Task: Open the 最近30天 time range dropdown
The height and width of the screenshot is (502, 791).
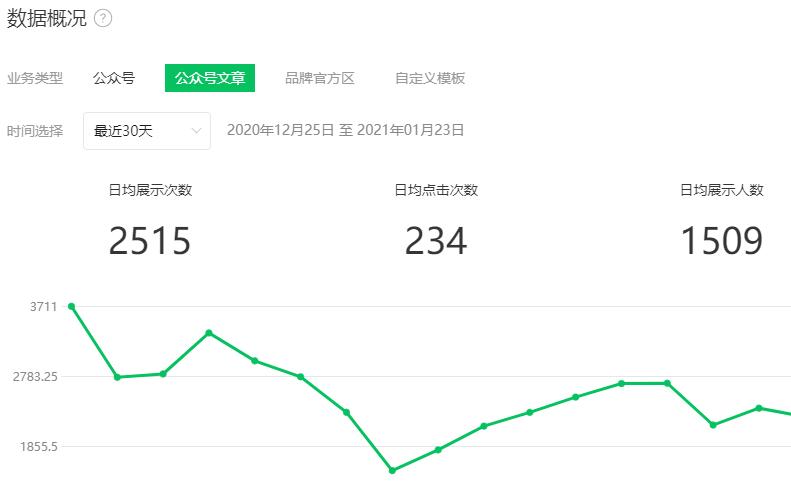Action: click(x=147, y=131)
